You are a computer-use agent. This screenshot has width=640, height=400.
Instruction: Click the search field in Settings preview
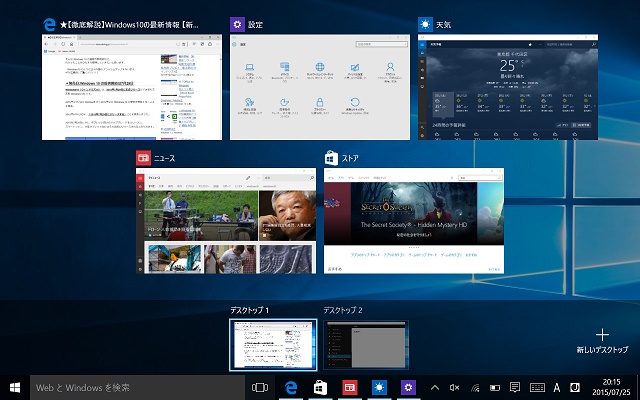tap(381, 44)
